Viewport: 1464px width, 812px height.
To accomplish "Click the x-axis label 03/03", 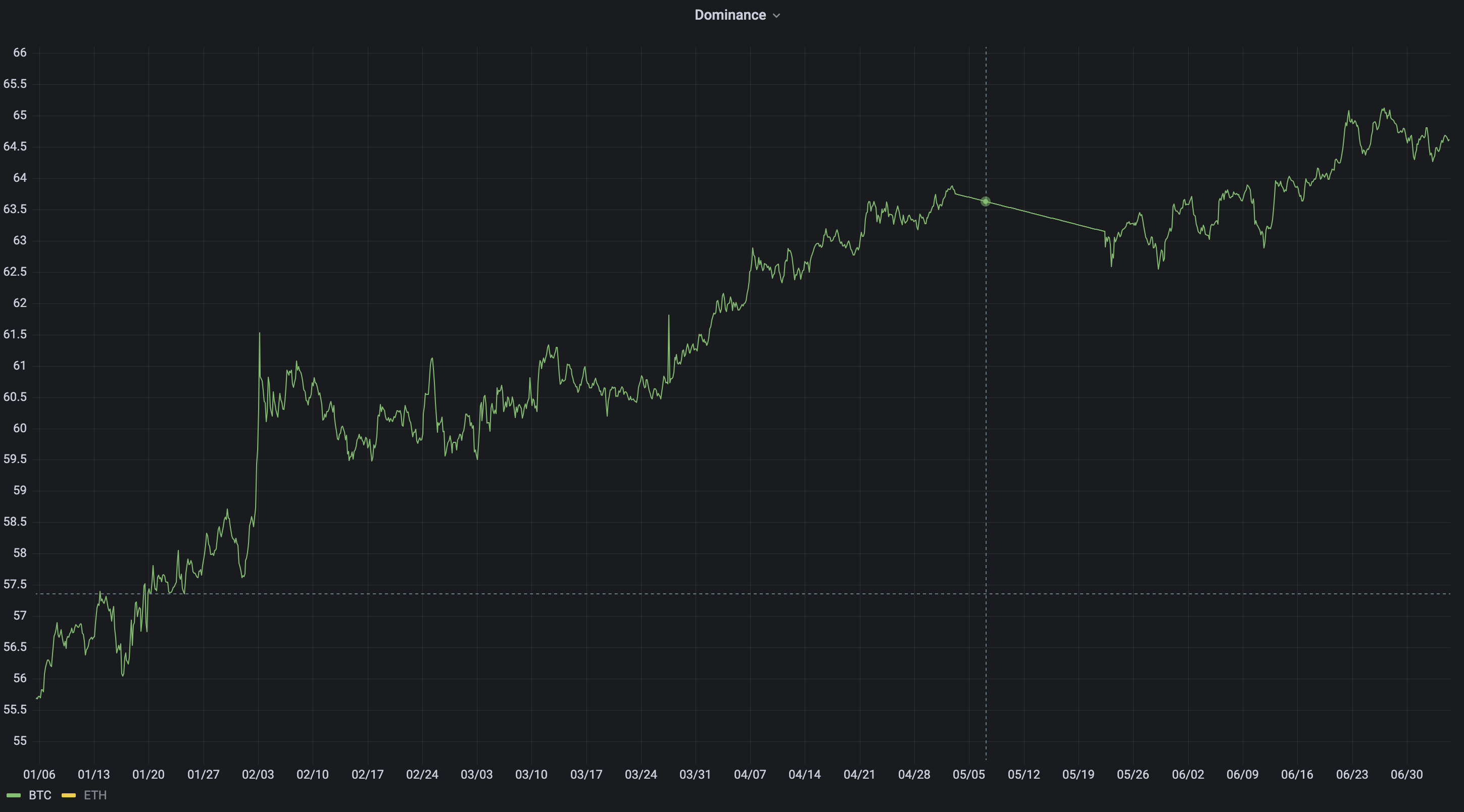I will coord(477,775).
